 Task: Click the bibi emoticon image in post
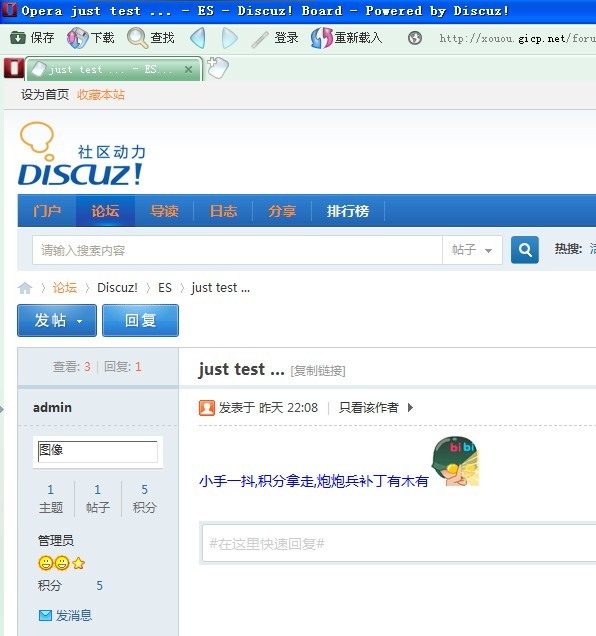tap(455, 461)
